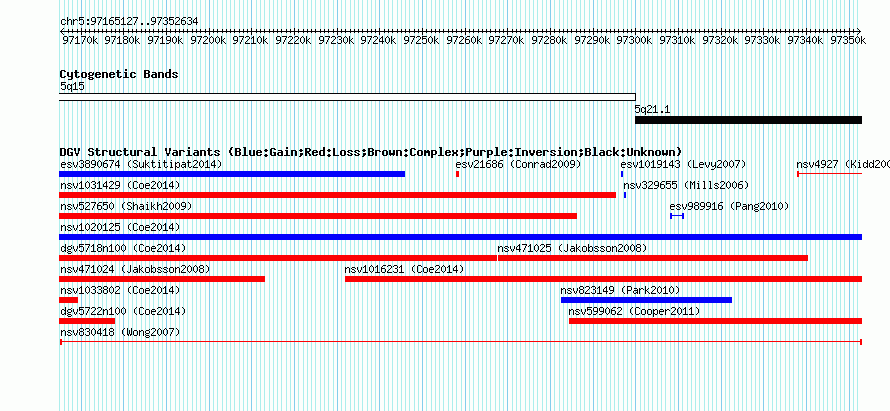This screenshot has width=890, height=411.
Task: Click the small blue esv989916 gain glyph
Action: 677,216
